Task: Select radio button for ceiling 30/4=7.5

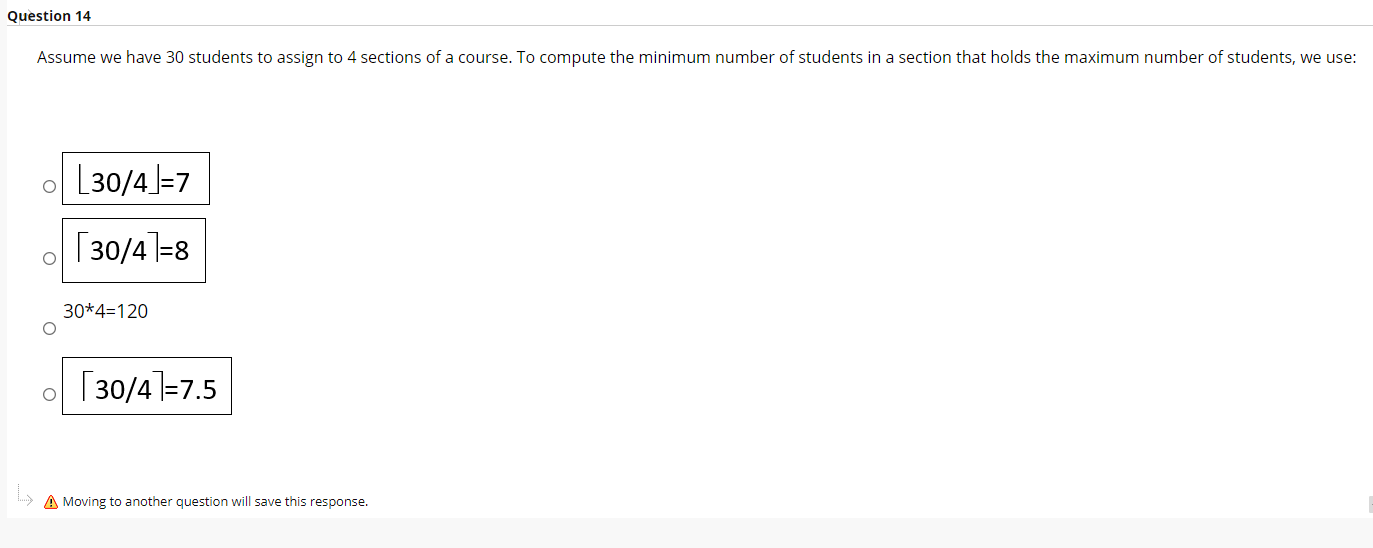Action: (x=48, y=395)
